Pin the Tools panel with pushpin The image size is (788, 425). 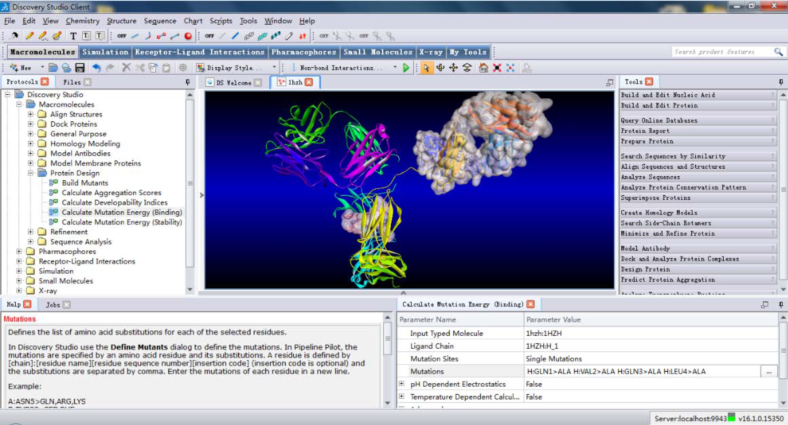click(781, 82)
